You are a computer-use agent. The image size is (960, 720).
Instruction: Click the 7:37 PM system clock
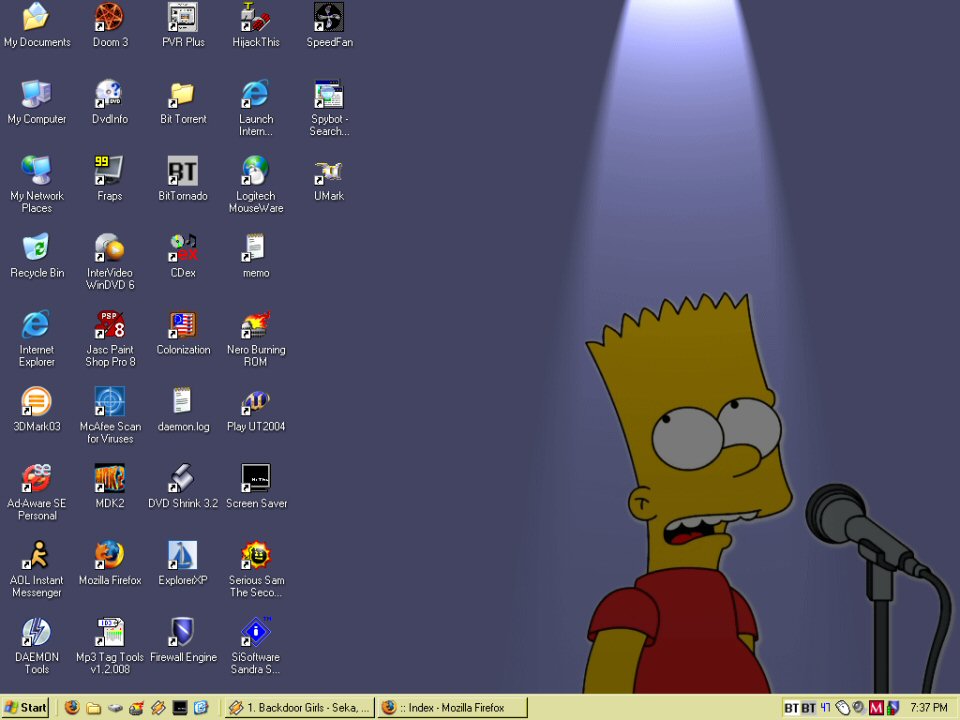tap(929, 708)
